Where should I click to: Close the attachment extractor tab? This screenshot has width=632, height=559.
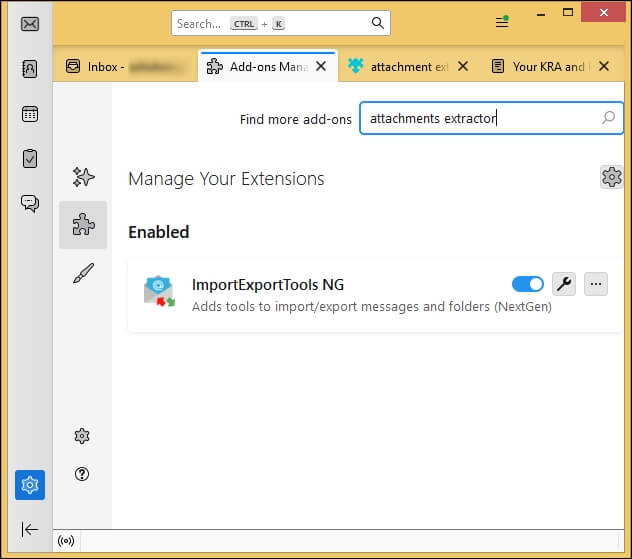pyautogui.click(x=463, y=66)
